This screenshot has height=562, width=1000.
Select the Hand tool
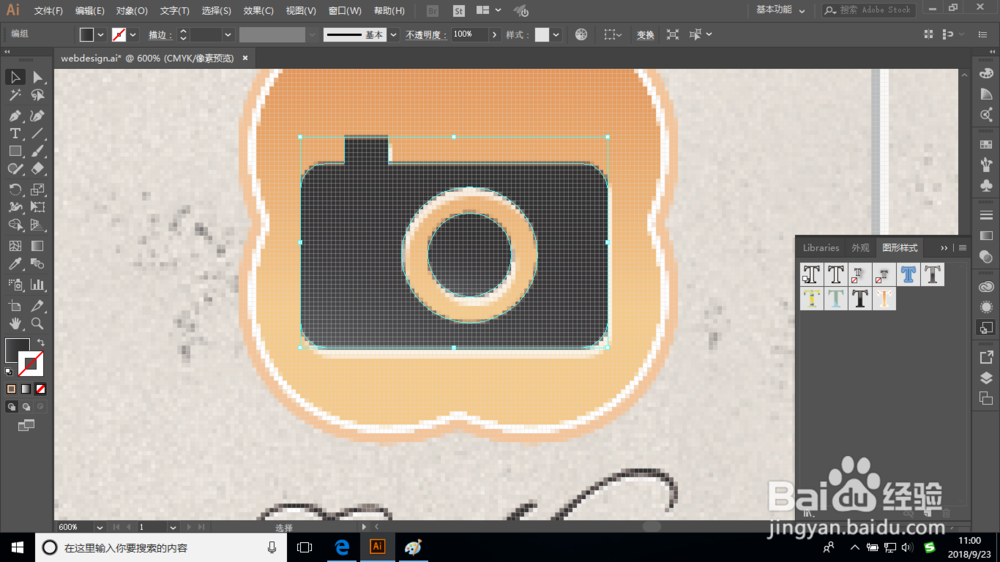click(x=15, y=323)
